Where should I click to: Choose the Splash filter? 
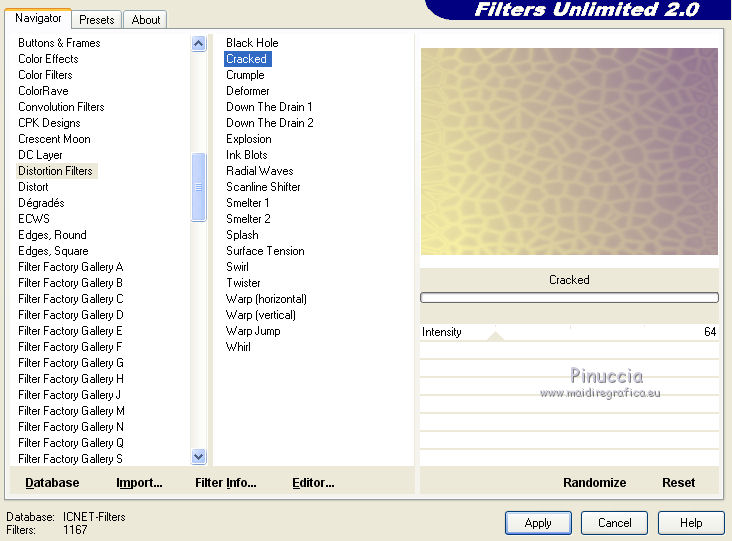pos(242,235)
